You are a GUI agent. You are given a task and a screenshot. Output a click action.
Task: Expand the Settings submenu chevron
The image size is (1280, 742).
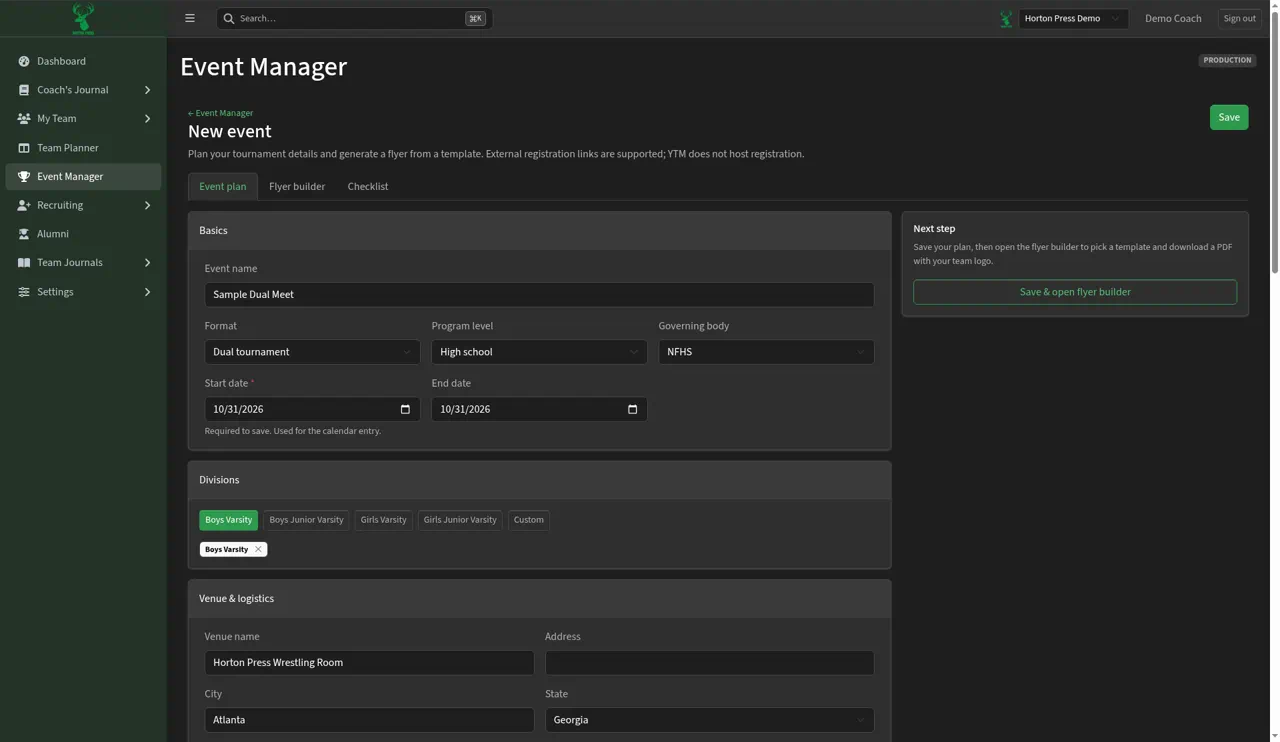[x=147, y=292]
